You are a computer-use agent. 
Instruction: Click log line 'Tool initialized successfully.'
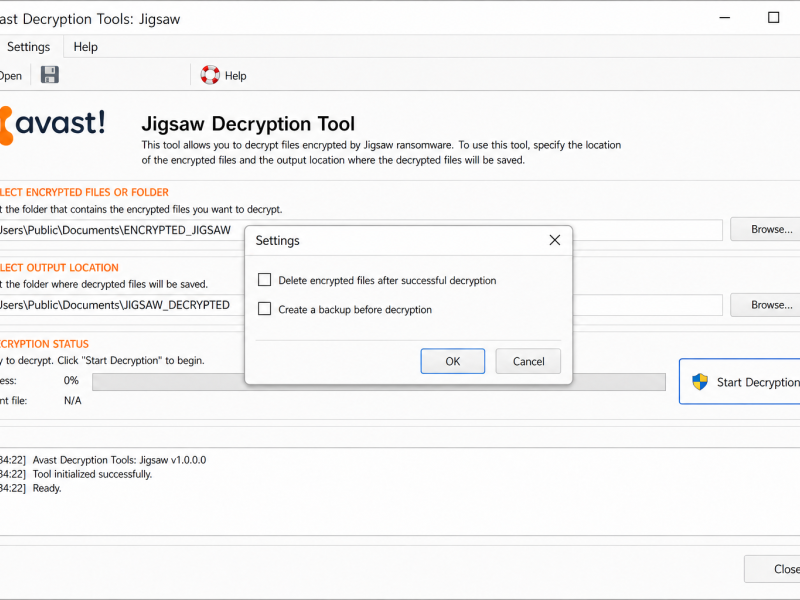coord(92,474)
